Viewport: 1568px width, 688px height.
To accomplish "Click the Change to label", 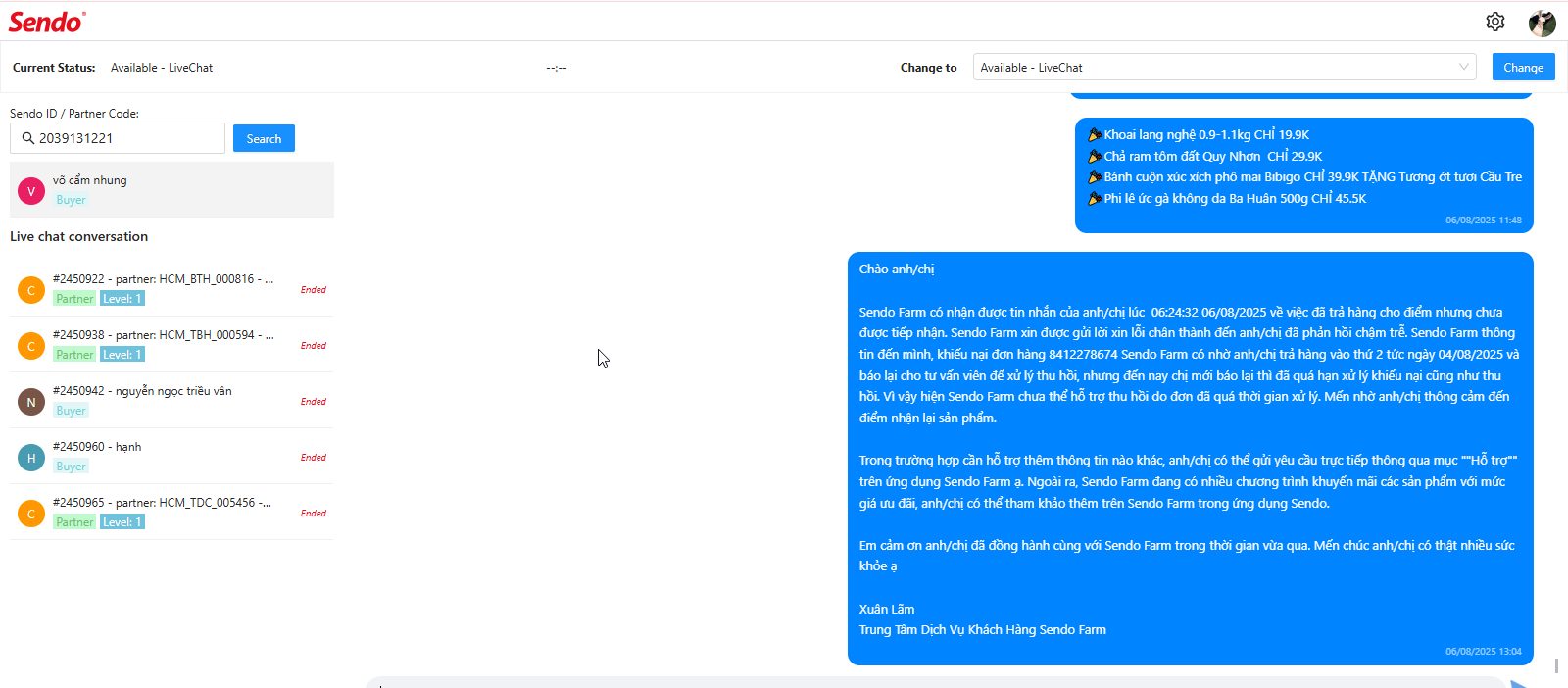I will [x=929, y=68].
